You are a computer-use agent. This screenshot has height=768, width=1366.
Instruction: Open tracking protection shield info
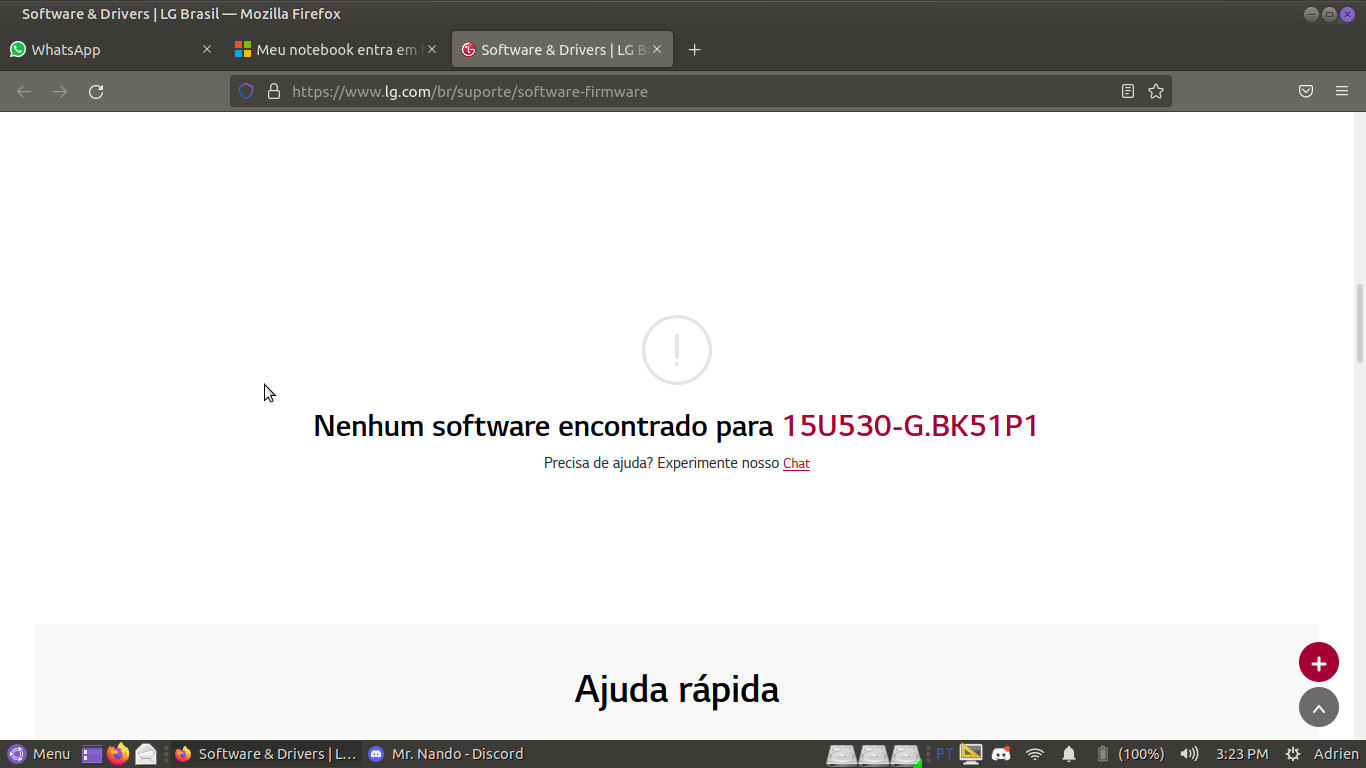pyautogui.click(x=246, y=91)
